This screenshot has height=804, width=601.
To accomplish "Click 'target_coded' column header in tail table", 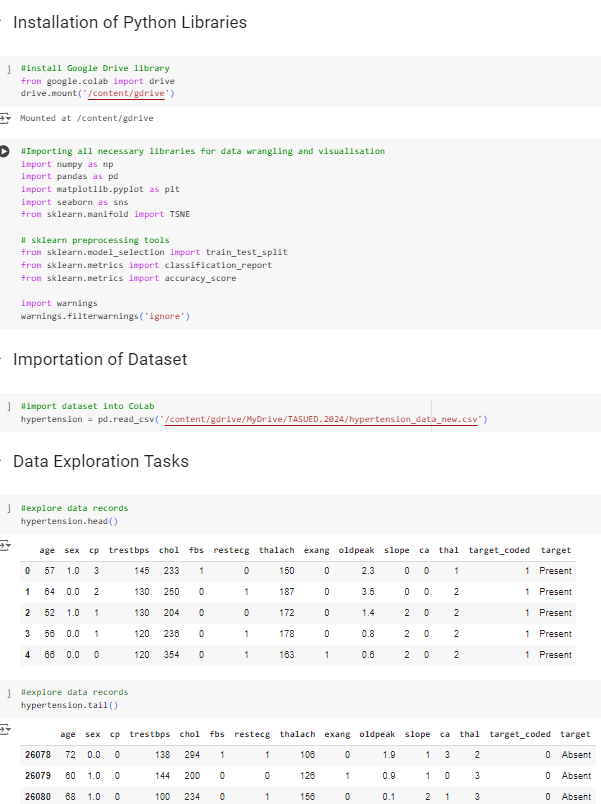I will 519,734.
